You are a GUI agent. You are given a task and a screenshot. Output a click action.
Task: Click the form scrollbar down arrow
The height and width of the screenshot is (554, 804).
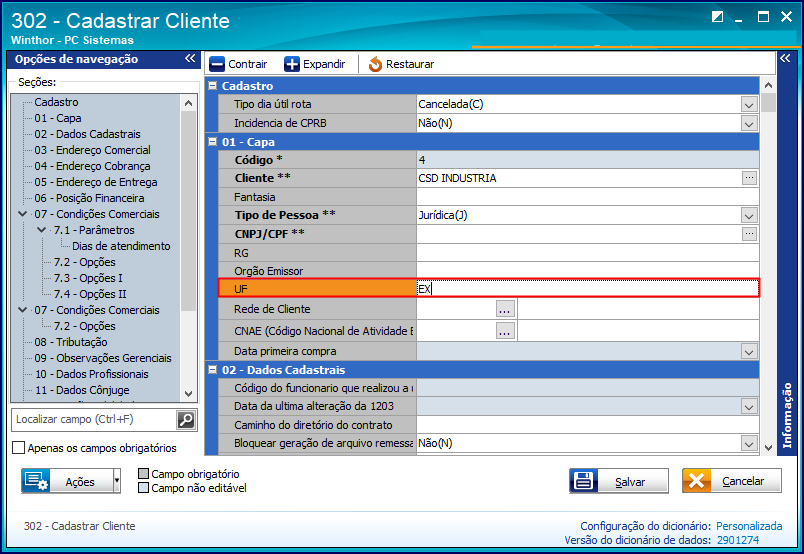pyautogui.click(x=768, y=447)
